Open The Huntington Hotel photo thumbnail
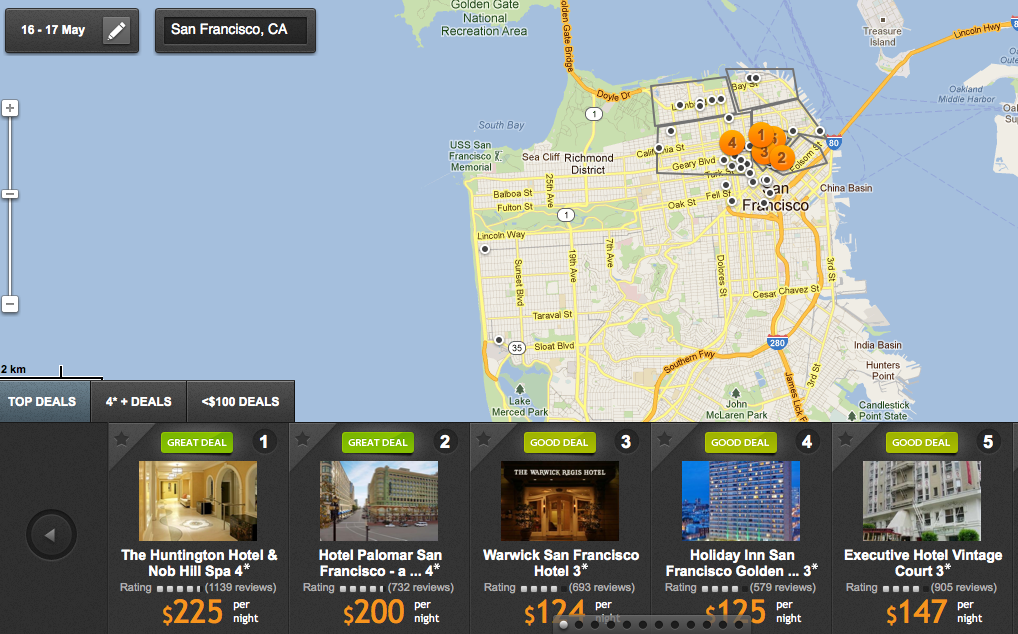Image resolution: width=1018 pixels, height=634 pixels. pyautogui.click(x=198, y=501)
